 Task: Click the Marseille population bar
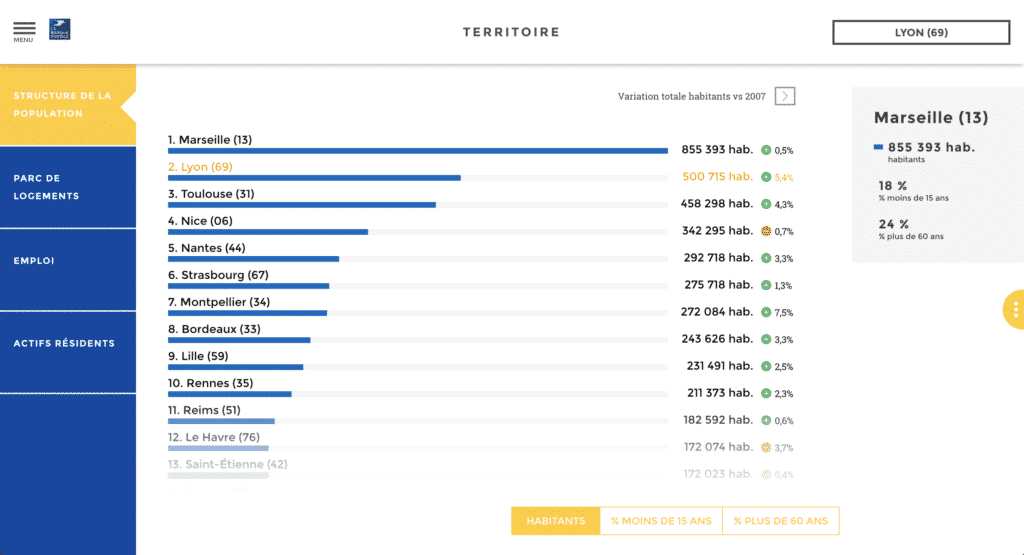(418, 151)
